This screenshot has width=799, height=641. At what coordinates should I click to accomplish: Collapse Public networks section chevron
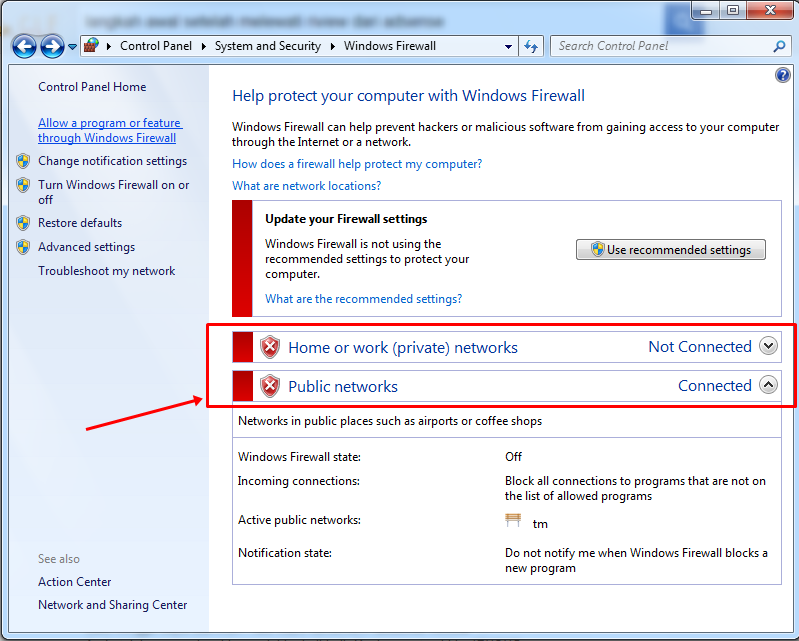click(768, 385)
